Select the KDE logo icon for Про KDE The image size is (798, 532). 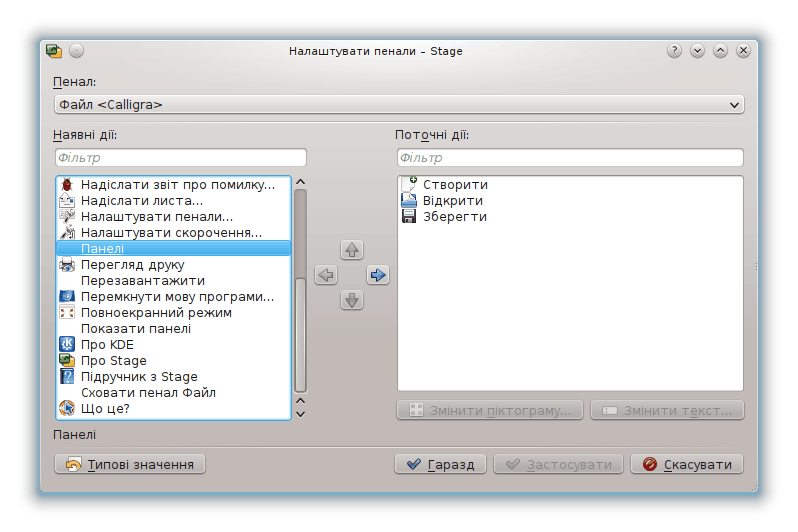[x=67, y=345]
